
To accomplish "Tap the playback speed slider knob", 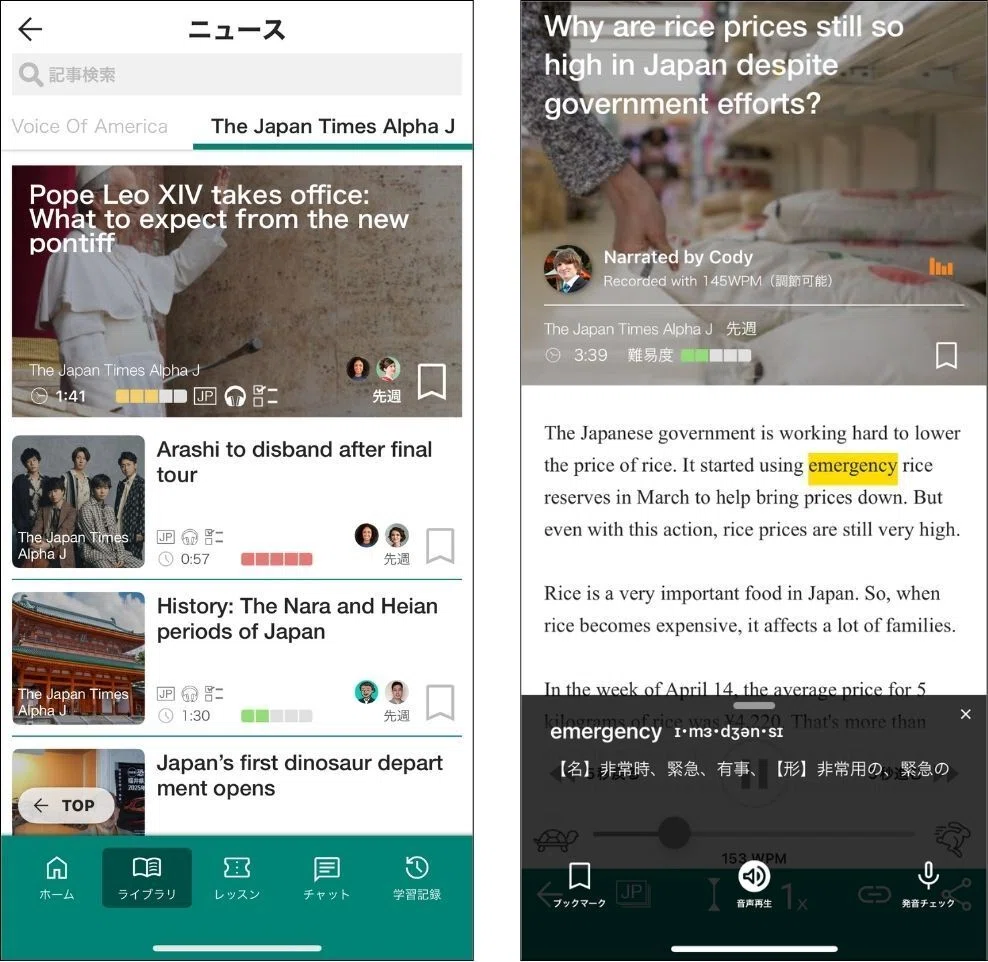I will [674, 833].
